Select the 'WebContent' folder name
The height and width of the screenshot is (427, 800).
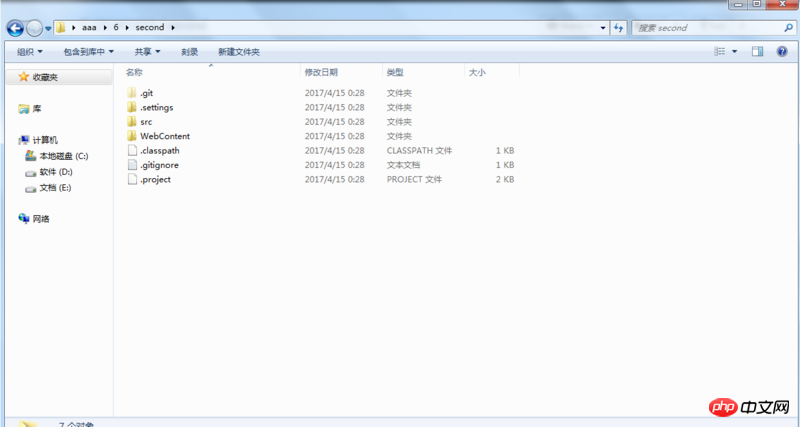tap(165, 136)
